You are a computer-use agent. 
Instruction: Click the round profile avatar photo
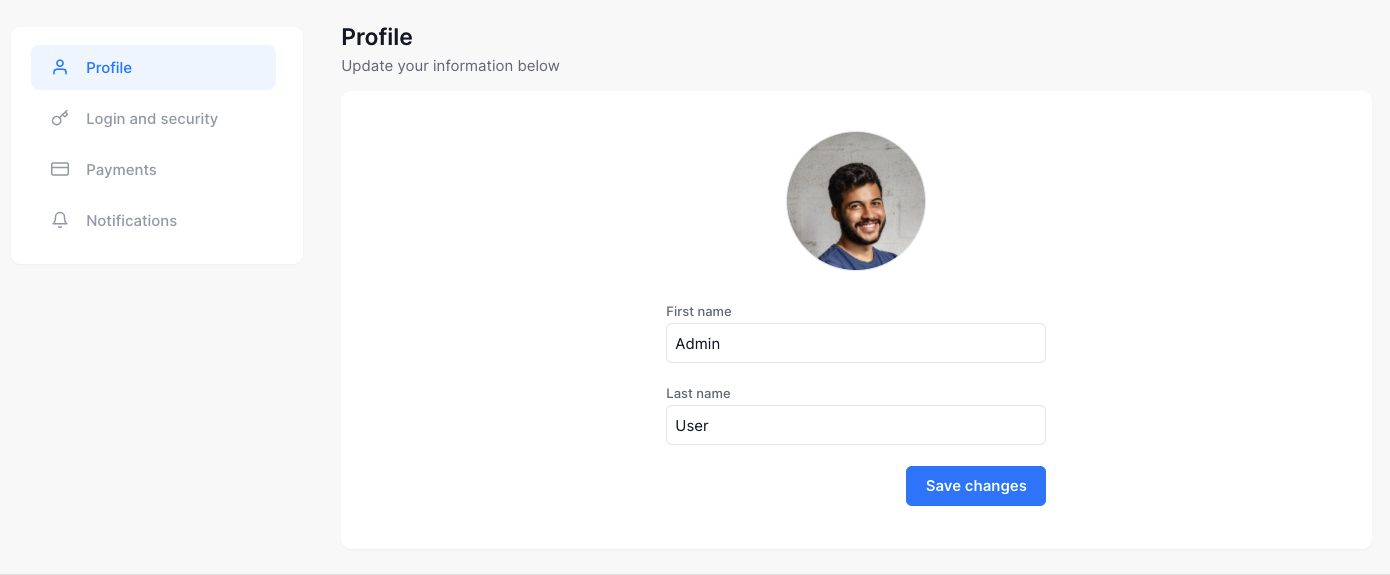(856, 201)
